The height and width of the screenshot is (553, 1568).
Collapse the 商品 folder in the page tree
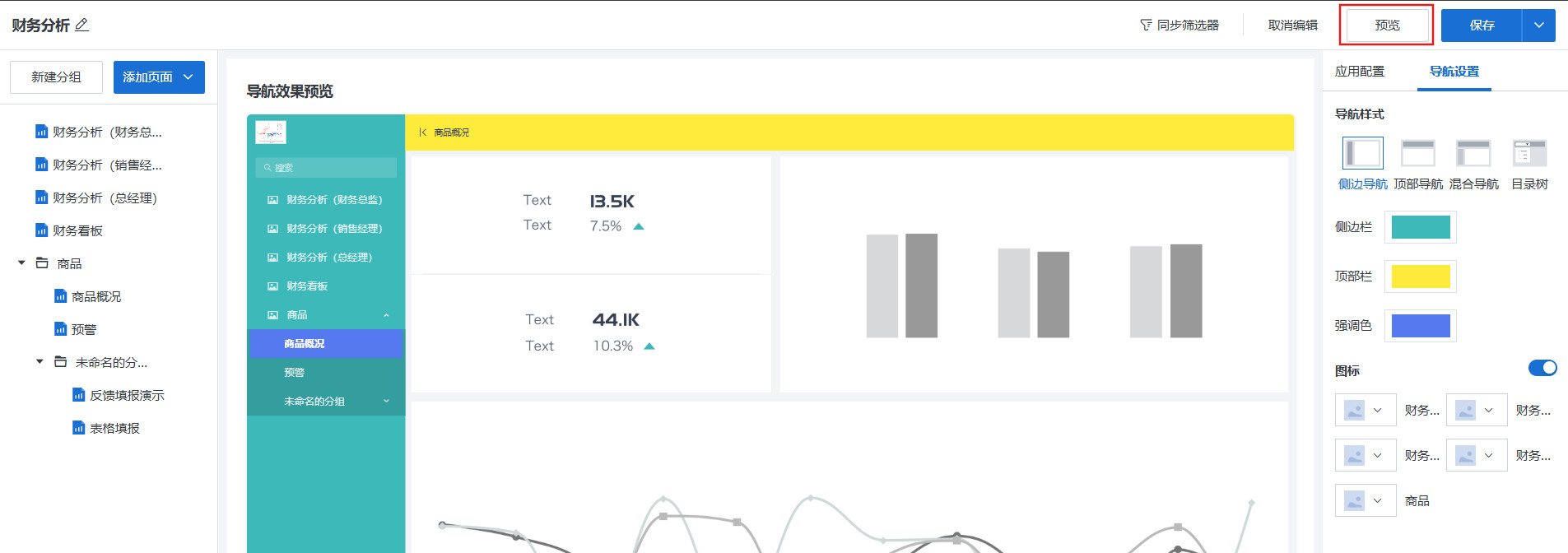pyautogui.click(x=22, y=263)
